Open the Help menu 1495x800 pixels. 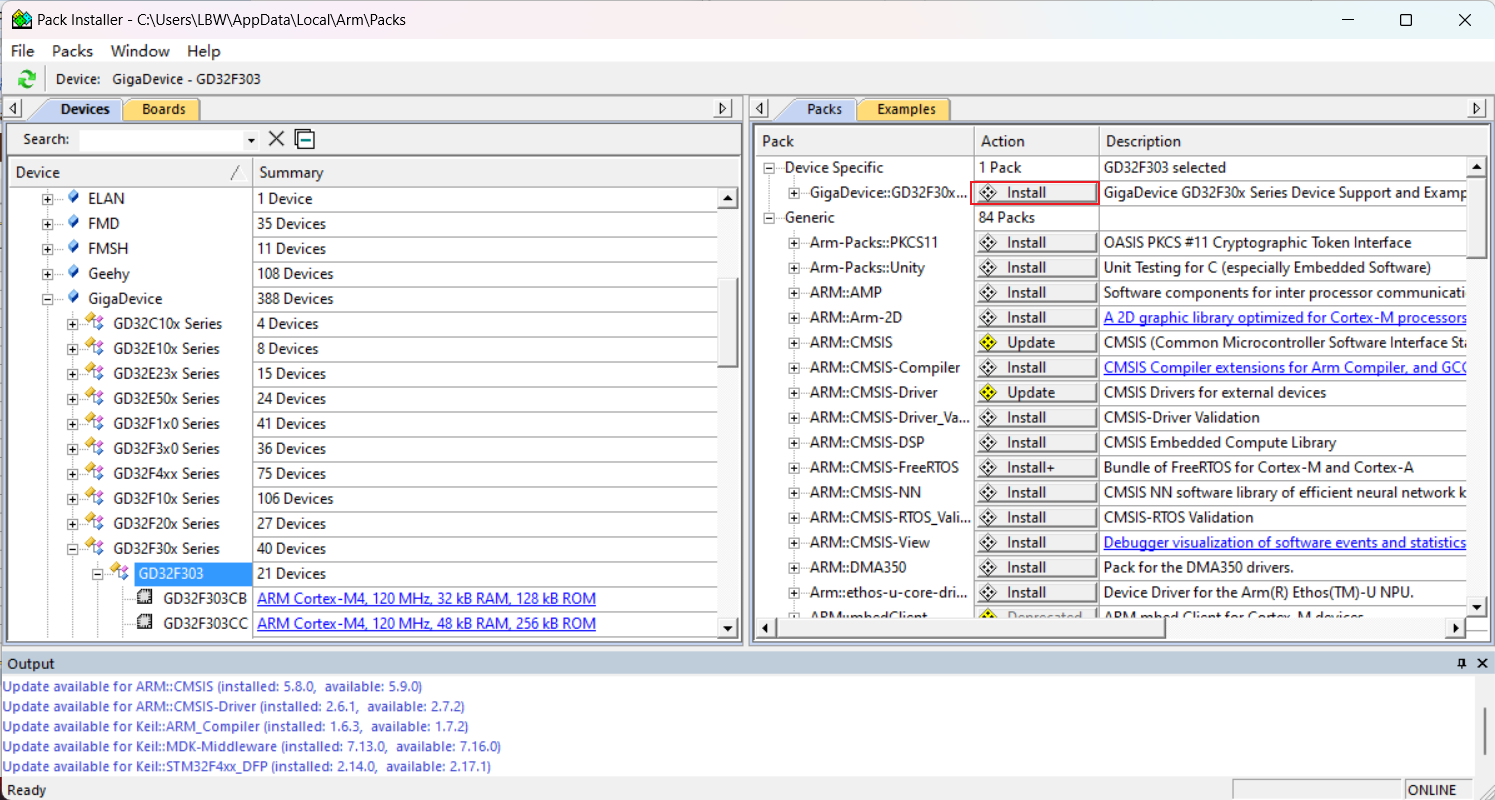(x=204, y=51)
